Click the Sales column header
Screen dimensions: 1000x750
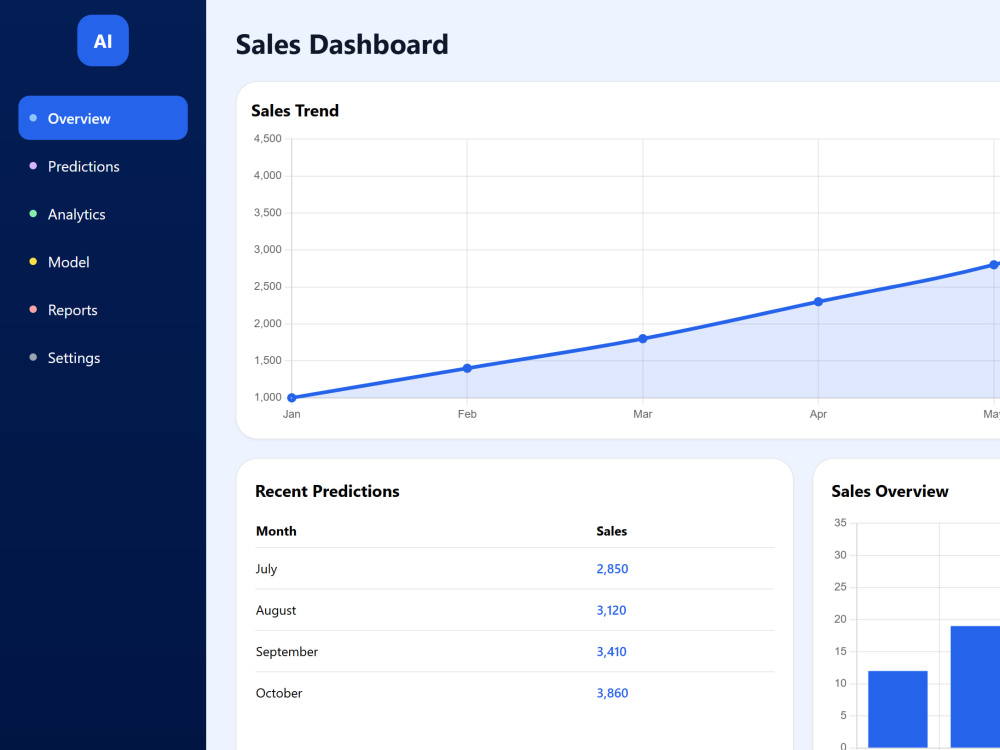(x=612, y=531)
